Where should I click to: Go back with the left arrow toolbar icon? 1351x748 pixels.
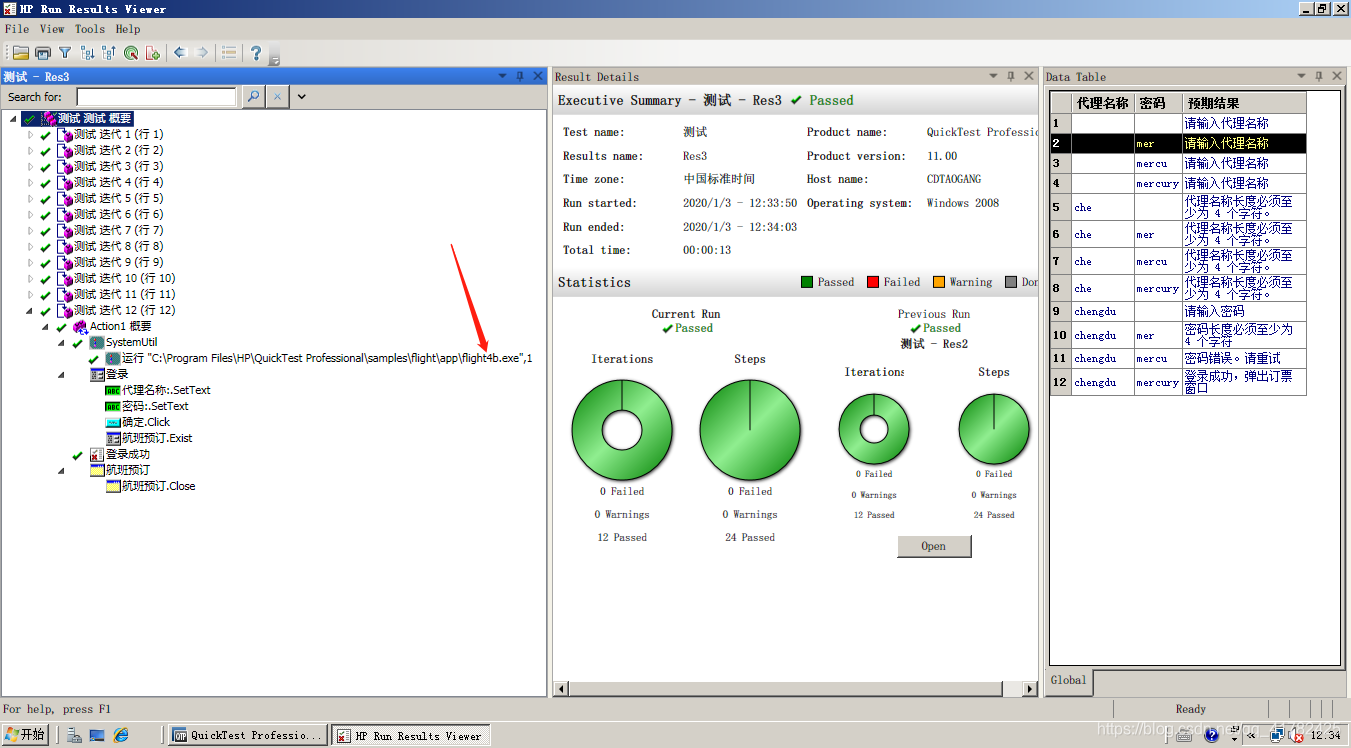pos(180,53)
